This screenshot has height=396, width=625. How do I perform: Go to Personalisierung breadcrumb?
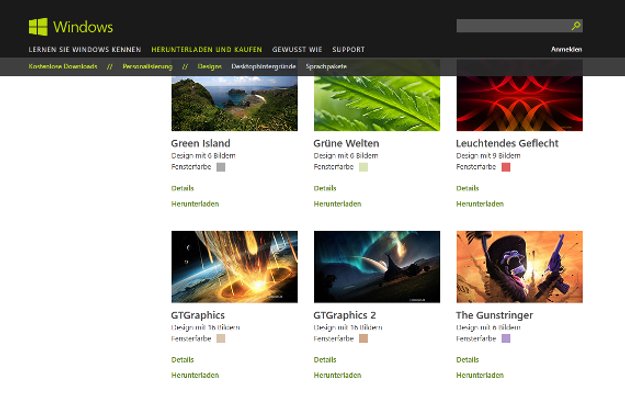147,67
